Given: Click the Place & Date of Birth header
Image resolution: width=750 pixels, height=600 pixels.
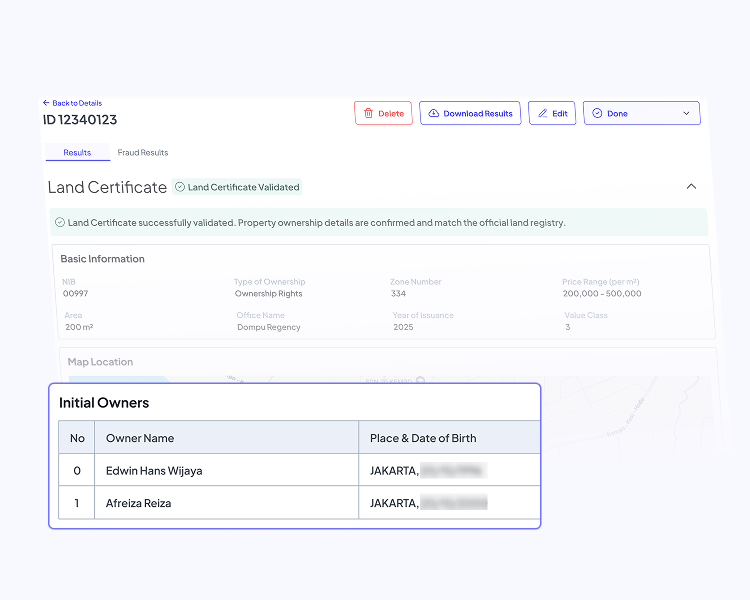Looking at the screenshot, I should point(423,438).
